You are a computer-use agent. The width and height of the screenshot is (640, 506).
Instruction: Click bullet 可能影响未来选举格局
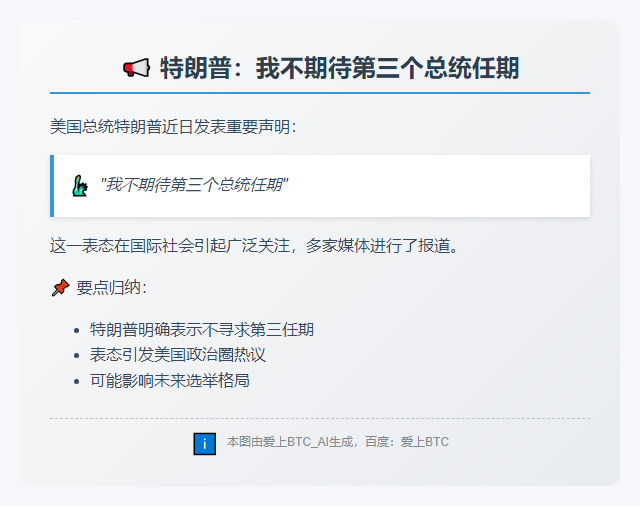pos(169,380)
